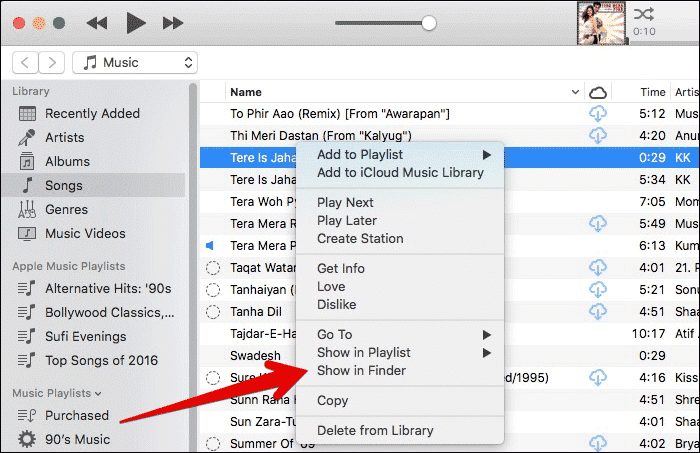700x453 pixels.
Task: Open the Sufi Evenings playlist
Action: (86, 337)
